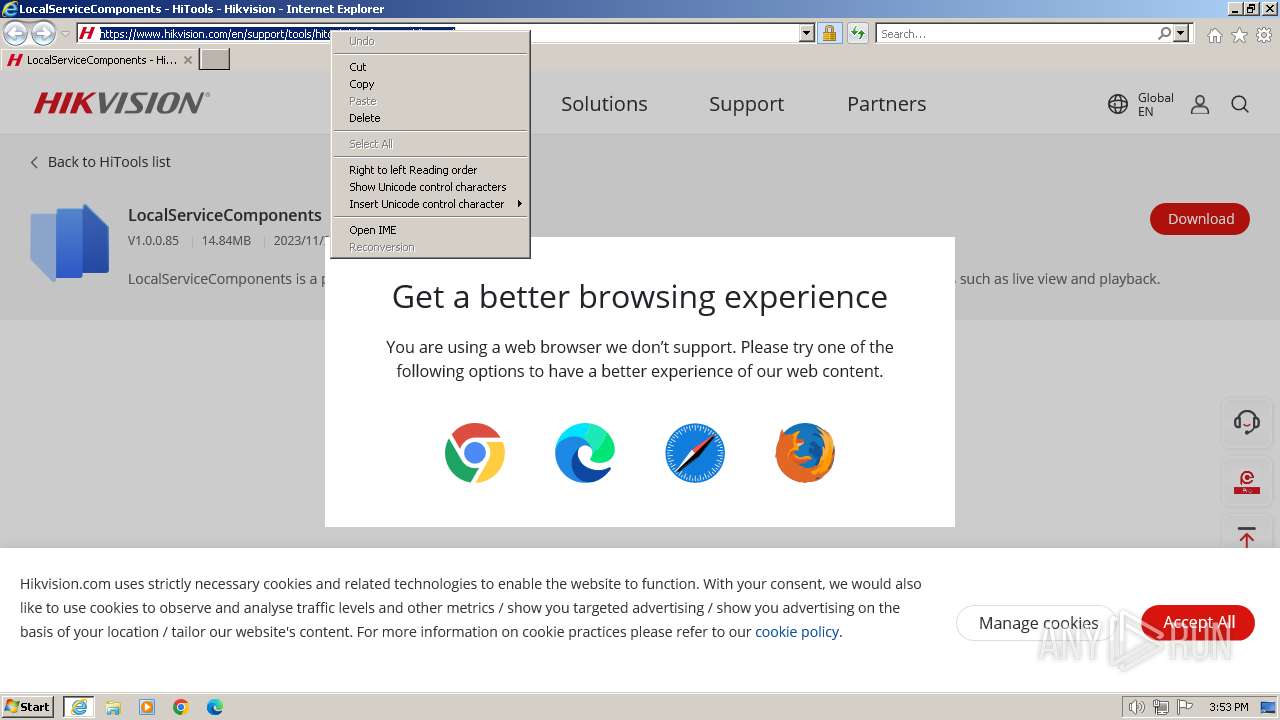Launch Chrome from the taskbar

(181, 707)
